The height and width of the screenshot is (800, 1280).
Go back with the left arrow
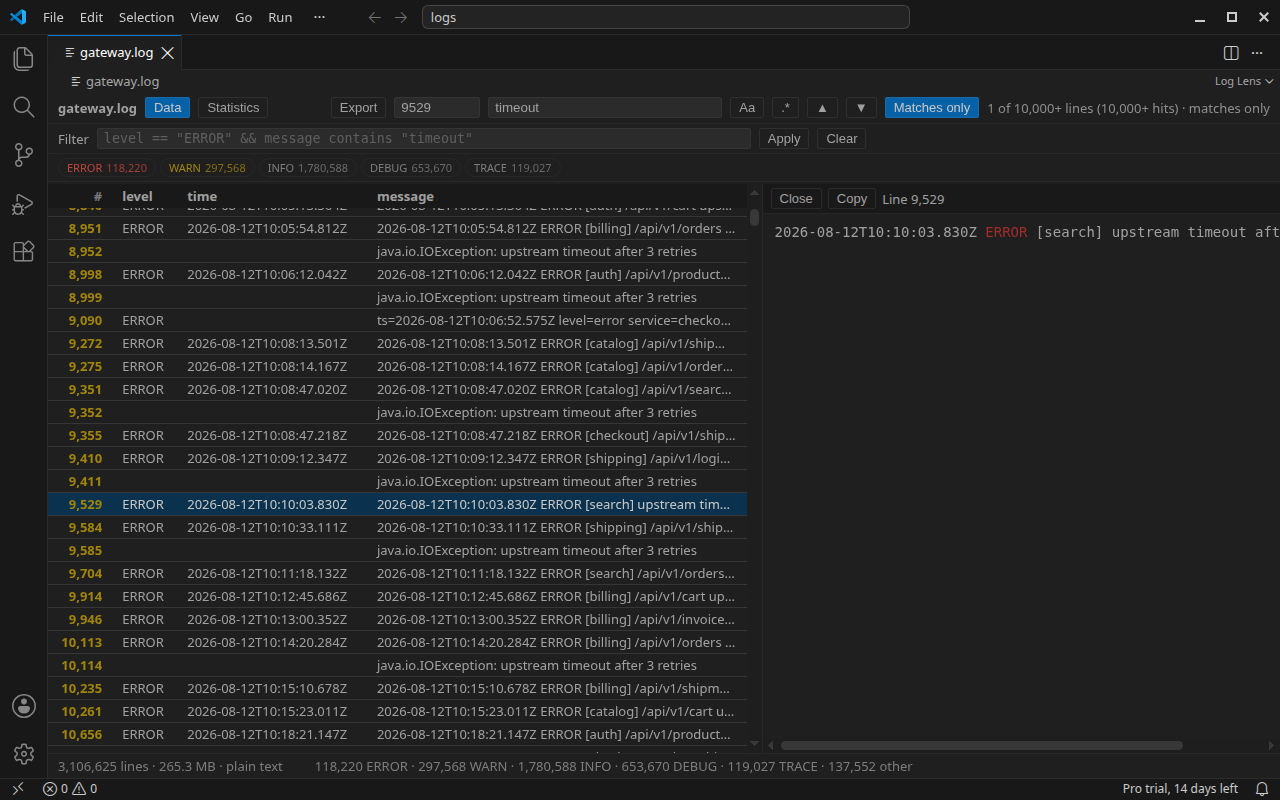click(375, 17)
